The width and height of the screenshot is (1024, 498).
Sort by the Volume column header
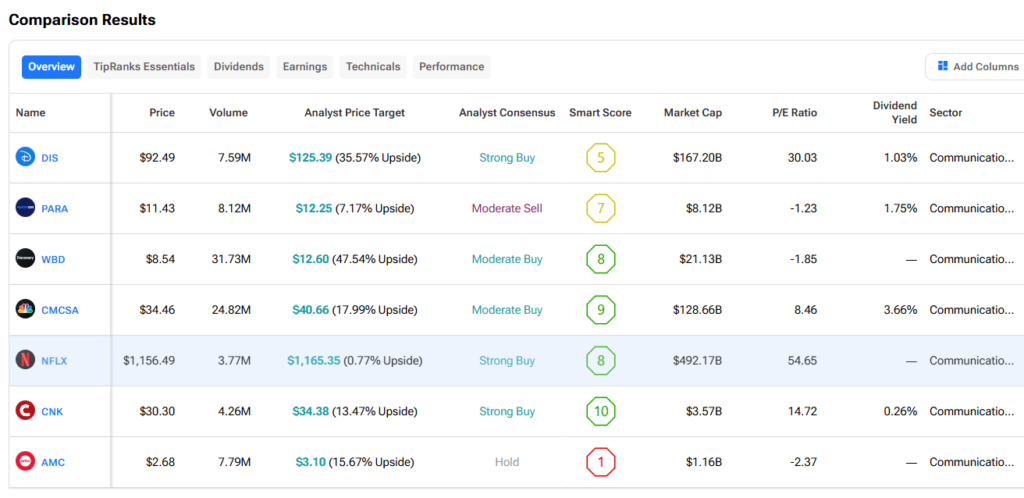pos(229,112)
